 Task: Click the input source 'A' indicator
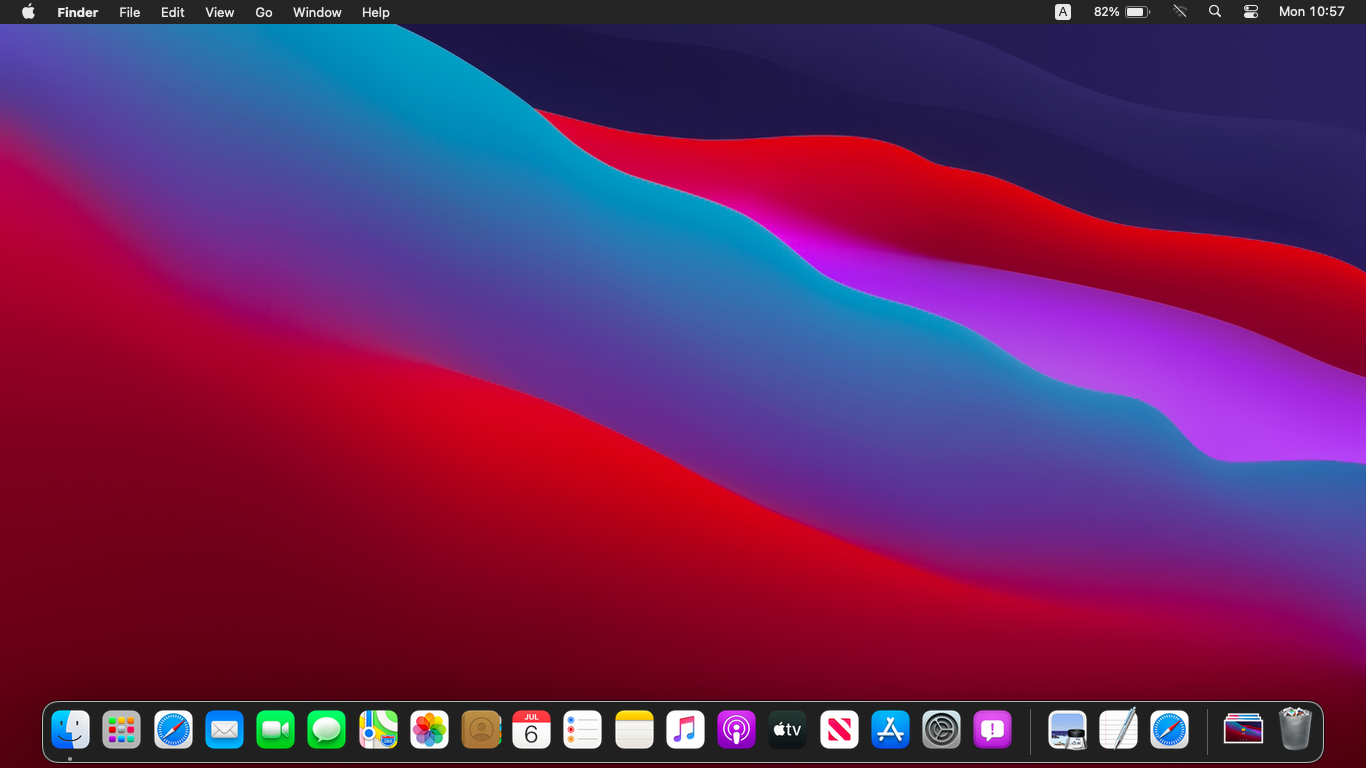coord(1063,12)
